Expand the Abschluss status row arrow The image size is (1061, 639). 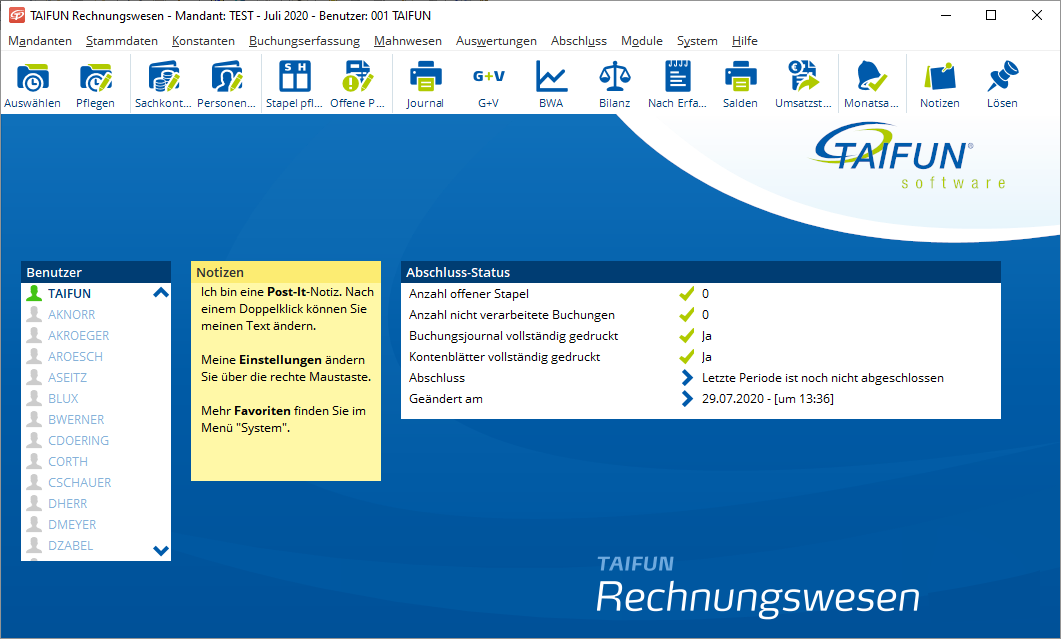click(x=686, y=378)
